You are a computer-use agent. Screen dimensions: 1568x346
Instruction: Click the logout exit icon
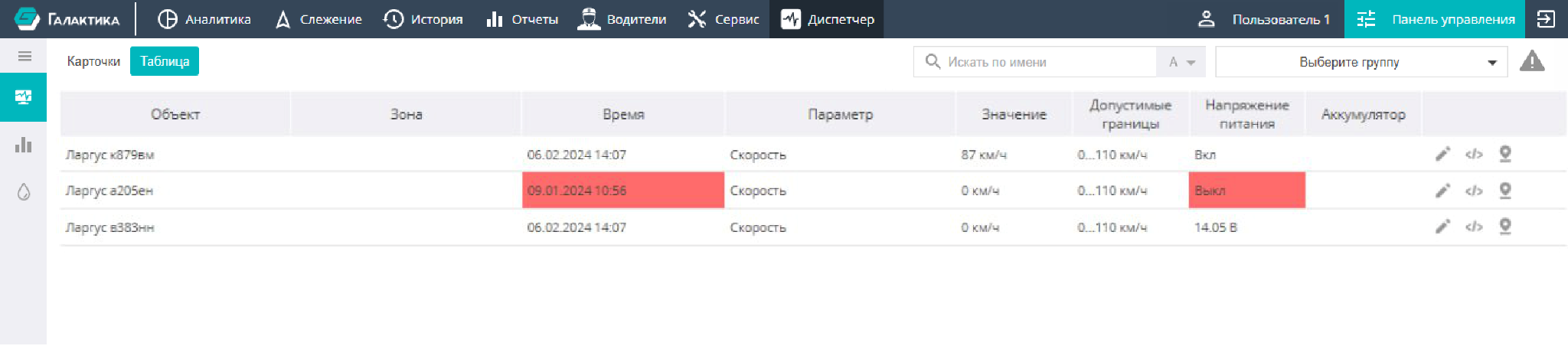(1546, 19)
